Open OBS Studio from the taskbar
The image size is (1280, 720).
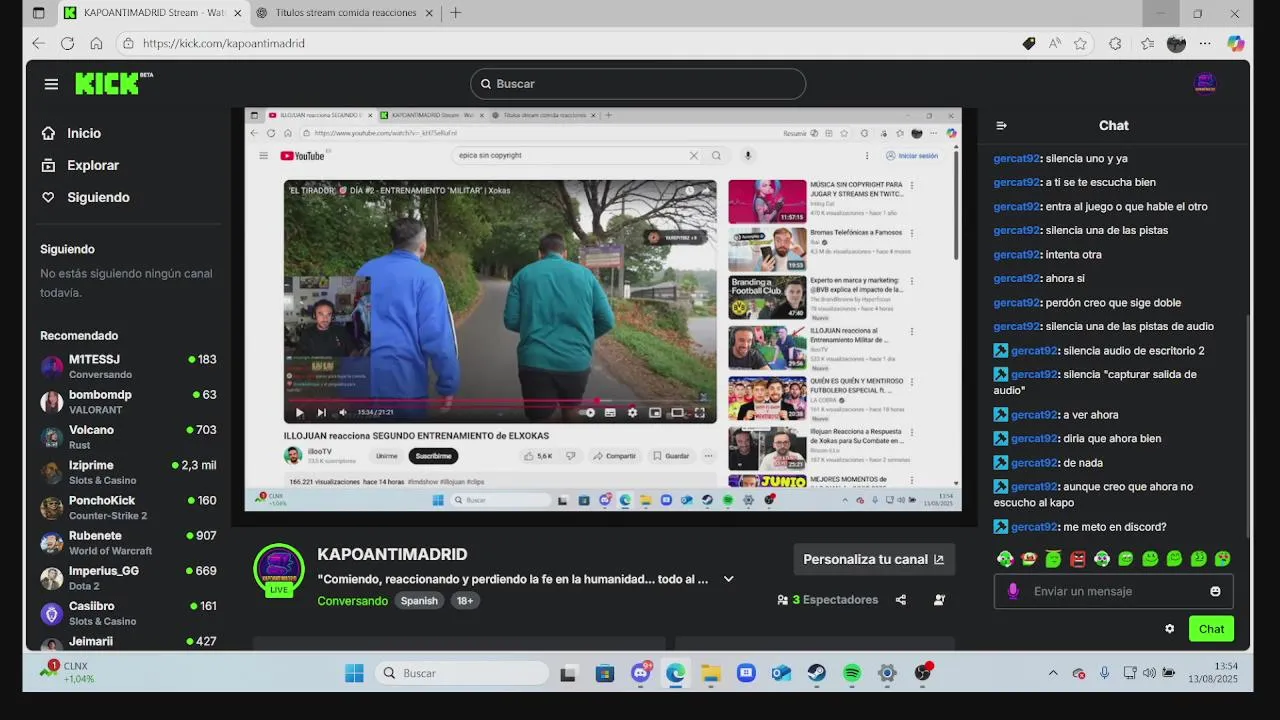click(922, 673)
